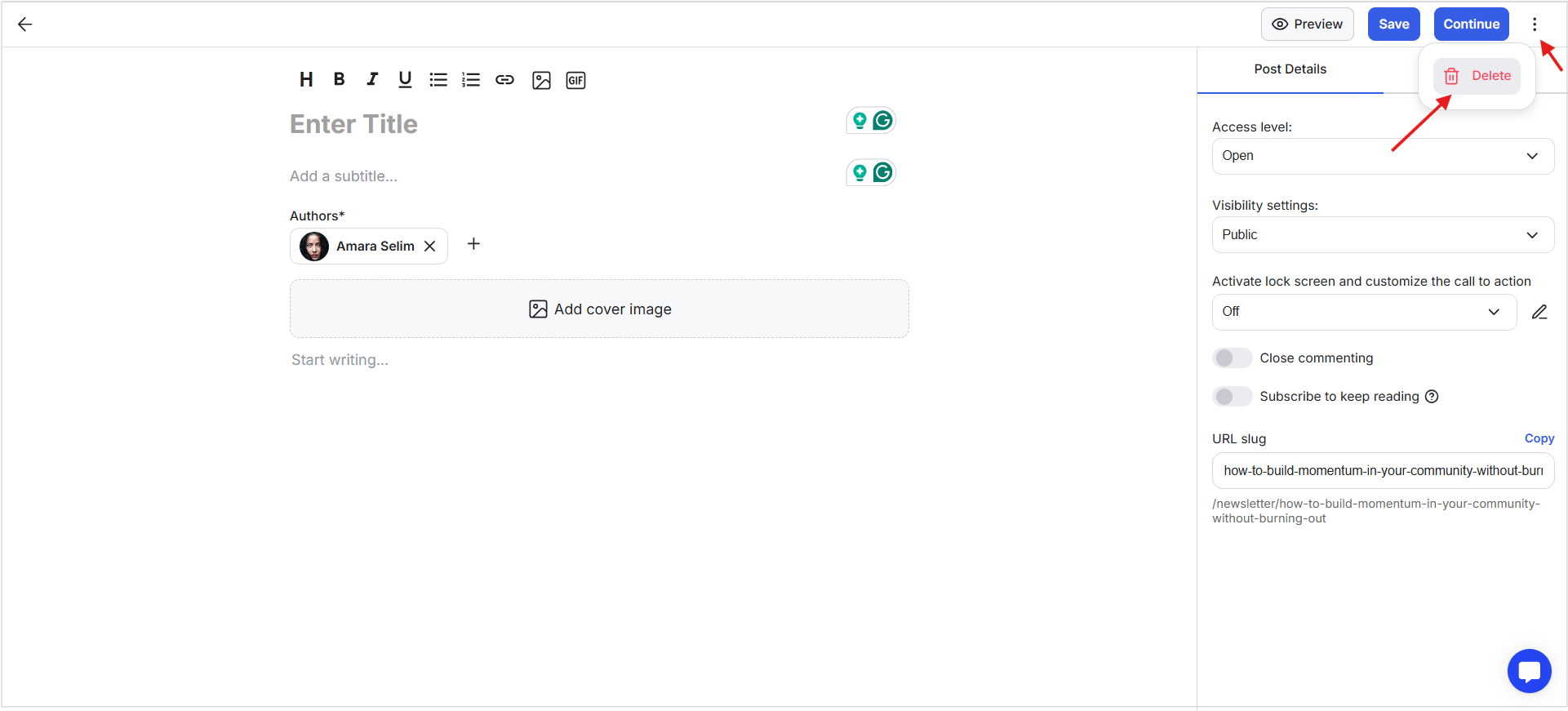Image resolution: width=1568 pixels, height=711 pixels.
Task: Open the lock screen Off dropdown
Action: (x=1364, y=312)
